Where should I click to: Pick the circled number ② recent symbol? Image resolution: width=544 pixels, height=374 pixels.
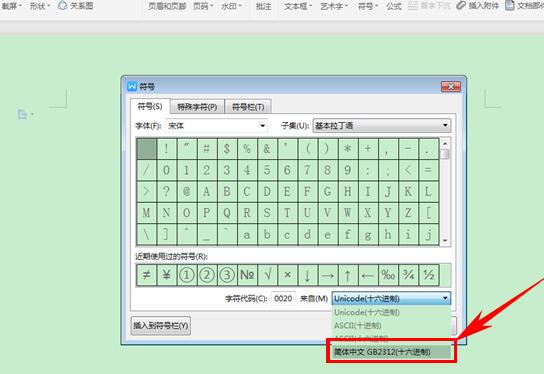pyautogui.click(x=207, y=275)
